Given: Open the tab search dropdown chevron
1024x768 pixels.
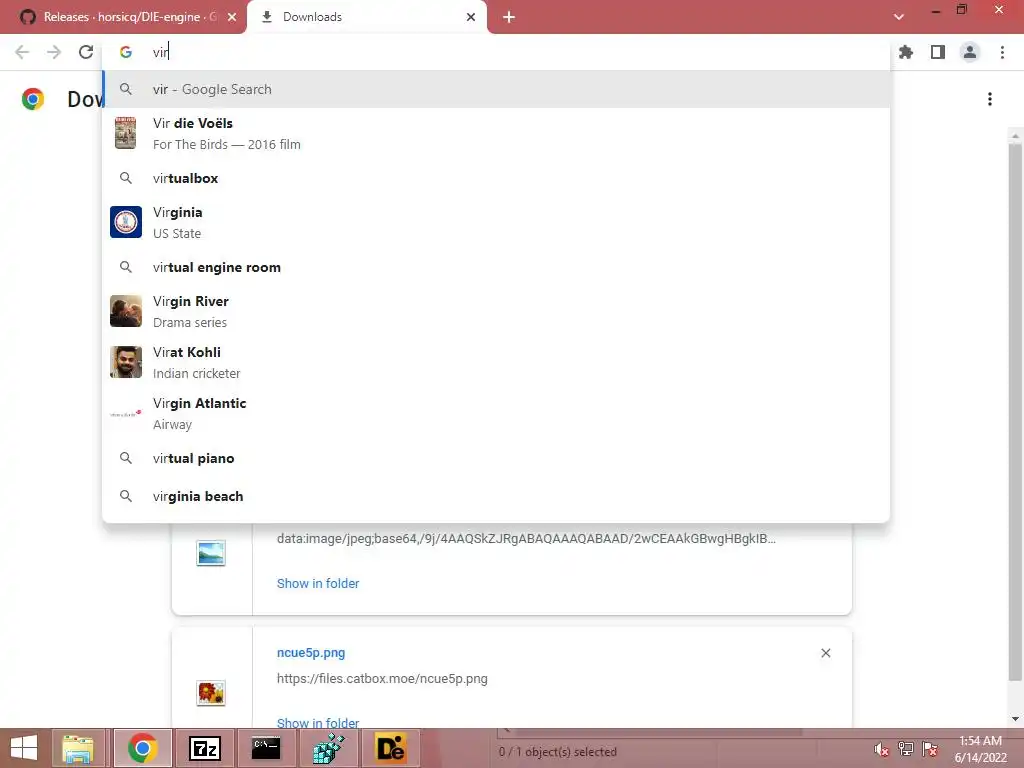Looking at the screenshot, I should point(899,17).
